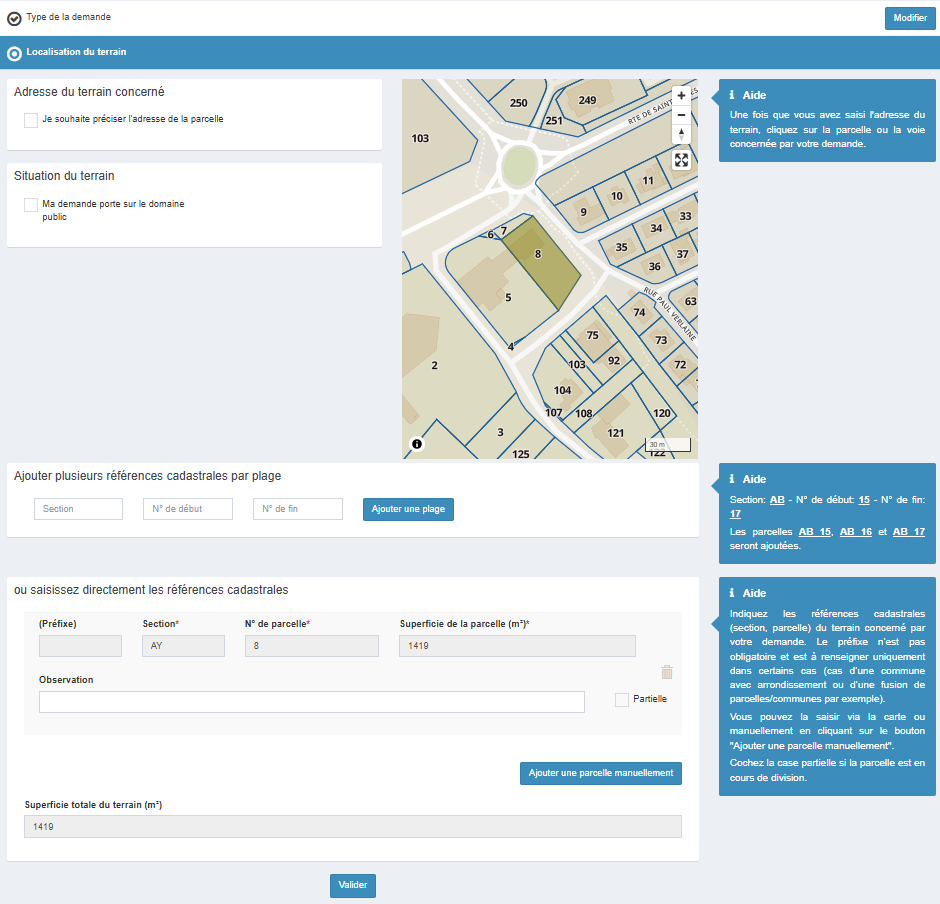Viewport: 940px width, 904px height.
Task: Check 'Je souhaite préciser l'adresse de la parcelle'
Action: 31,120
